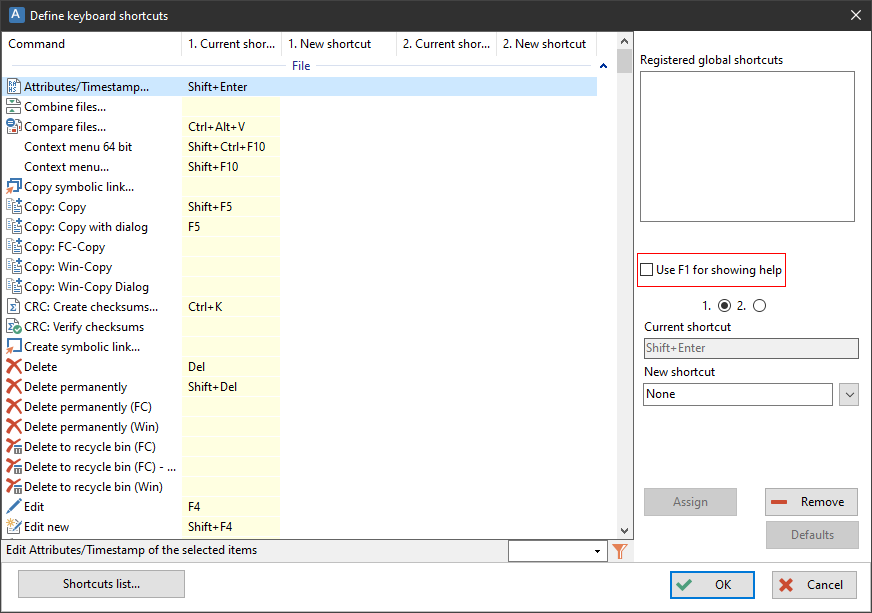Screen dimensions: 872x613
Task: Open the Shortcuts list button
Action: pyautogui.click(x=101, y=584)
